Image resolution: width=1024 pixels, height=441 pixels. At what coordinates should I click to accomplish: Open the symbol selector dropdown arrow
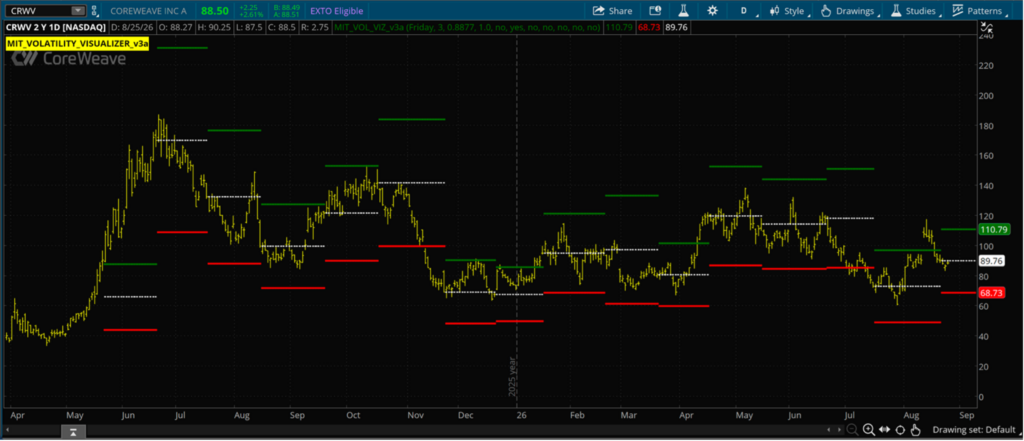click(x=78, y=10)
